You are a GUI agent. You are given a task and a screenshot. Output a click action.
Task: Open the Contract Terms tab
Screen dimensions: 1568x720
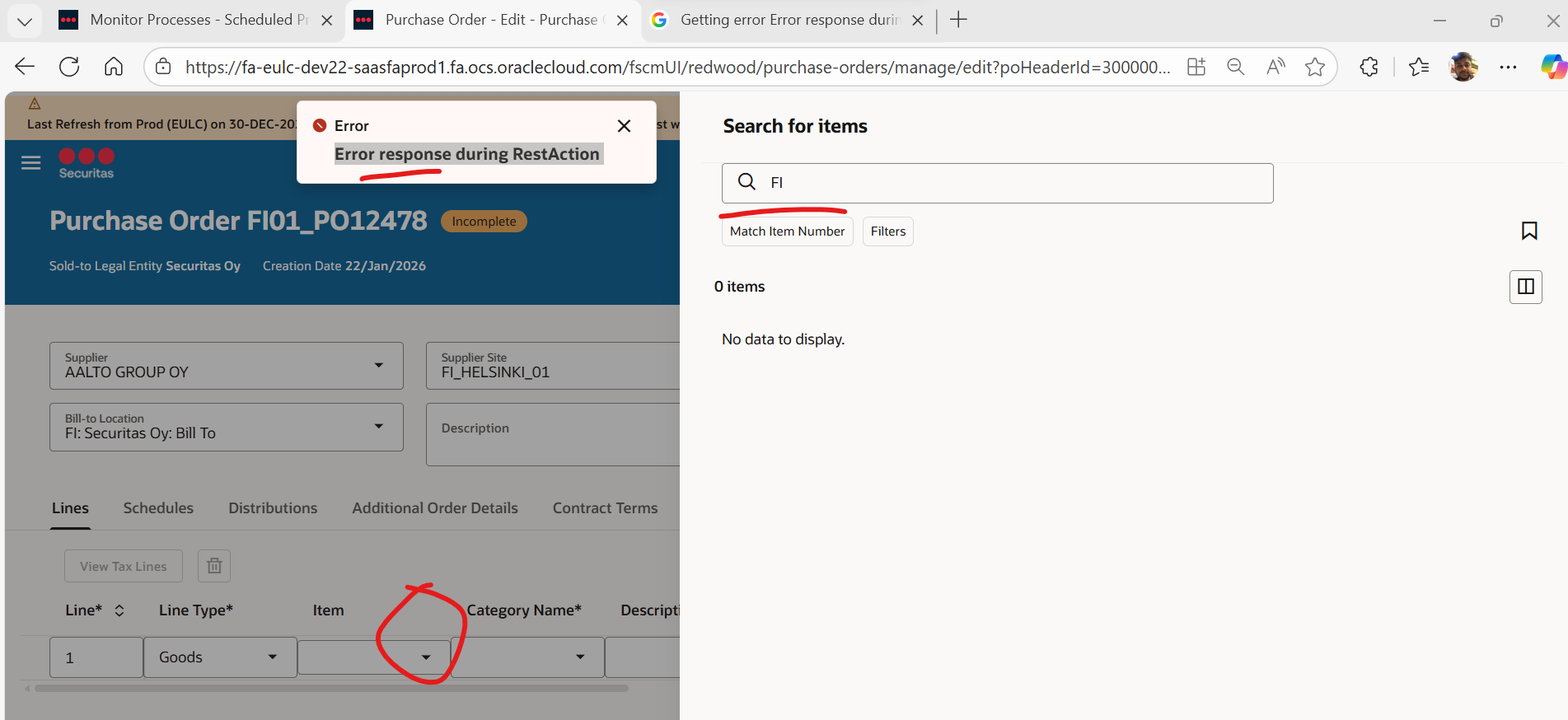click(605, 508)
